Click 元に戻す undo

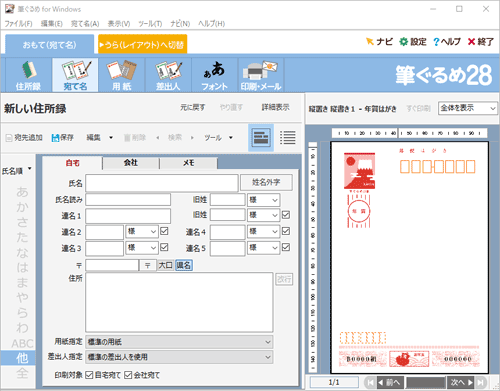pos(192,107)
